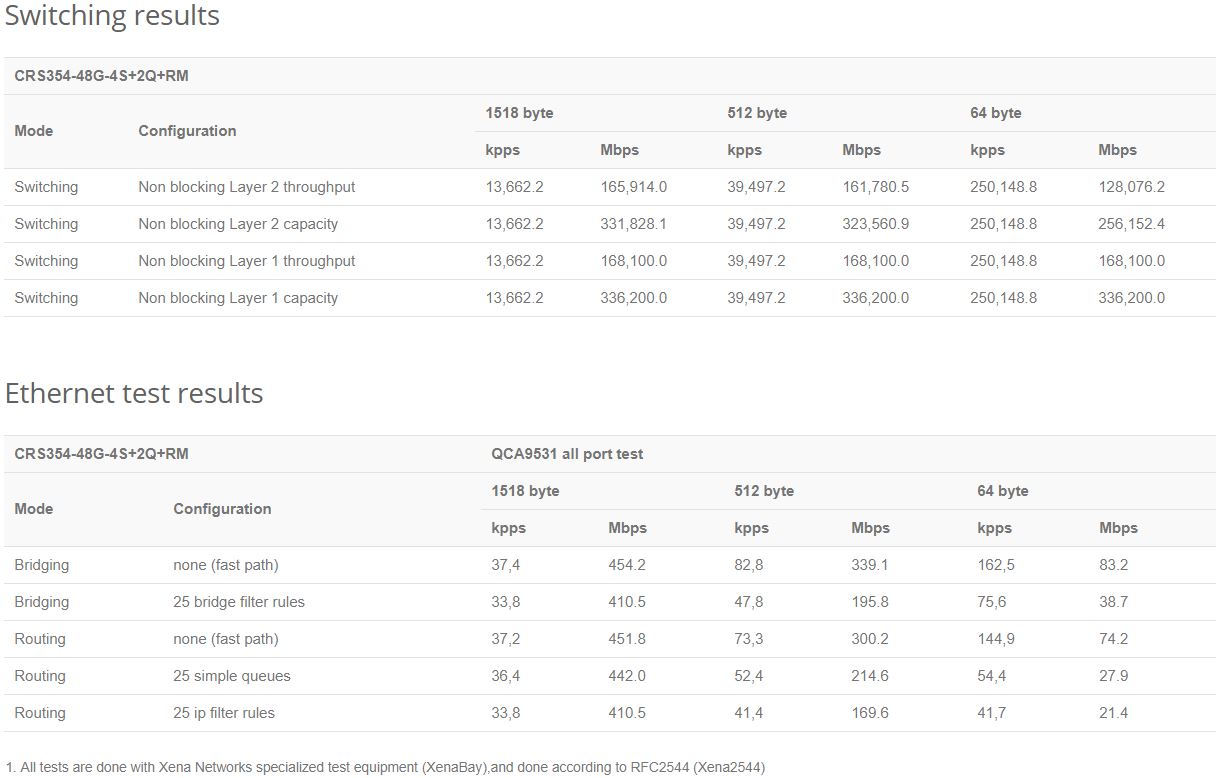Screen dimensions: 1222x778
Task: Click CRS354-48G-4S+2Q+RM title in Ethernet test table
Action: click(101, 454)
